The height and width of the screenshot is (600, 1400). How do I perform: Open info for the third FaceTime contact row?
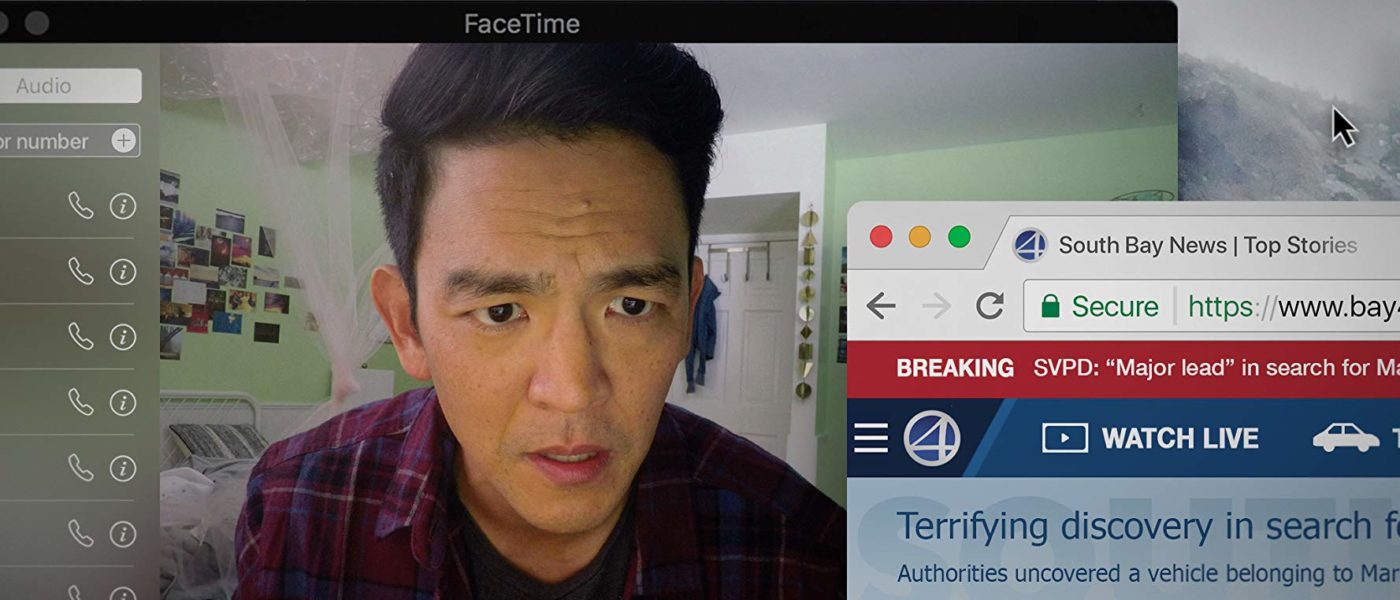(123, 337)
